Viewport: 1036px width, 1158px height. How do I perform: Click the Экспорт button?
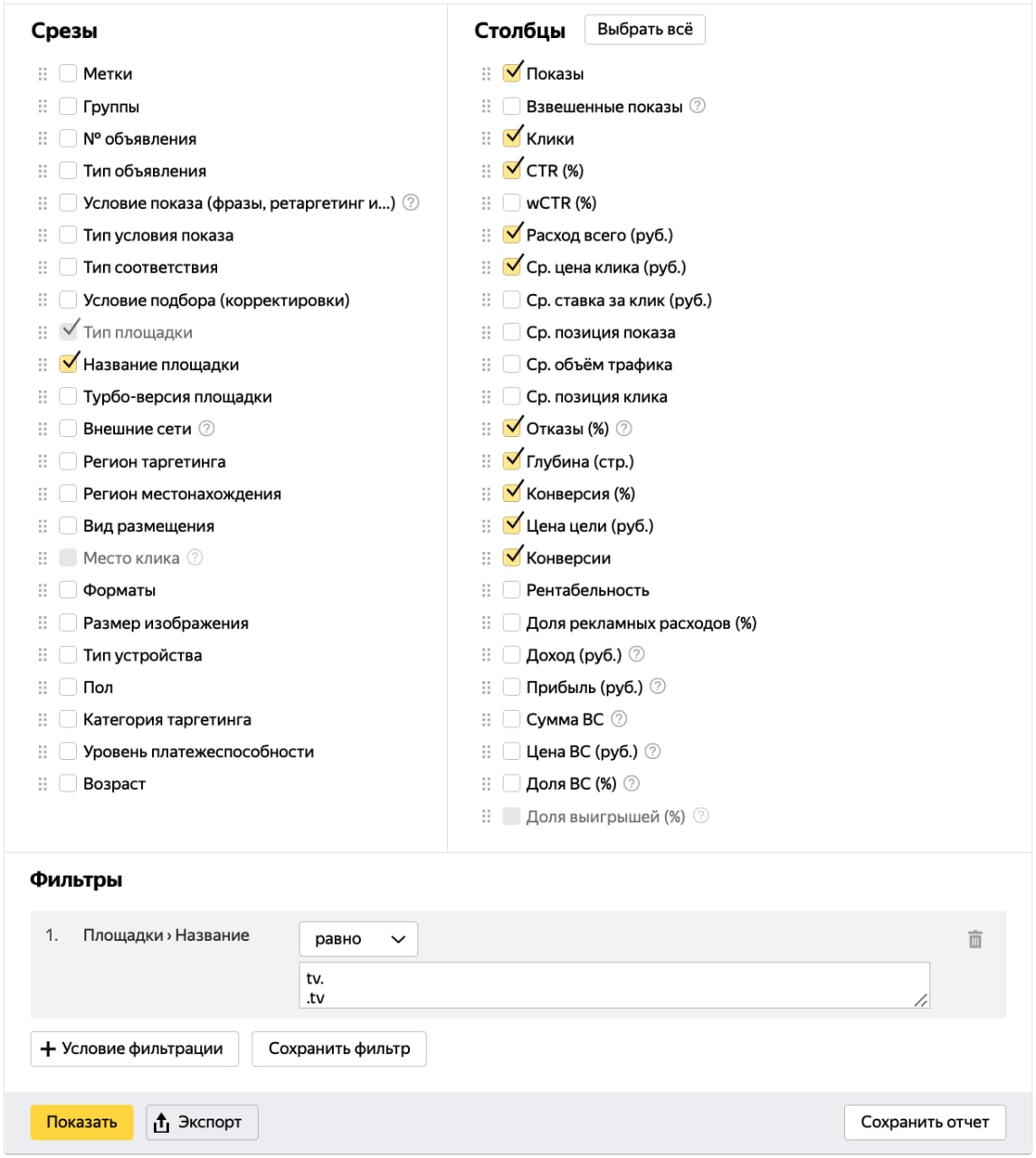202,1122
